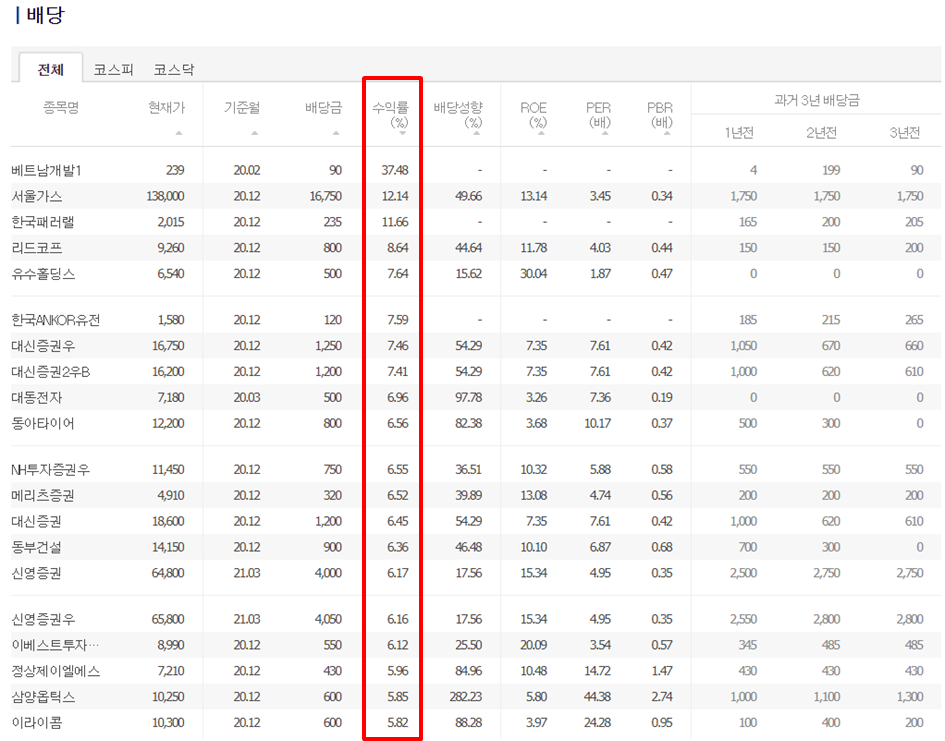
Task: Select PER 24.28 for 이라이콤
Action: point(597,723)
